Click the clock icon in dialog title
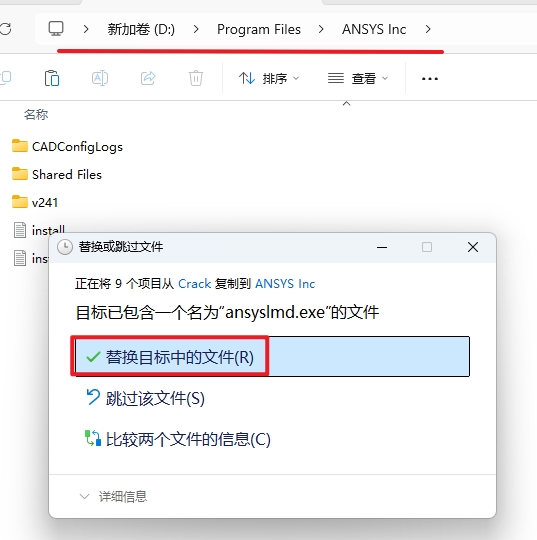This screenshot has height=540, width=537. [x=65, y=247]
